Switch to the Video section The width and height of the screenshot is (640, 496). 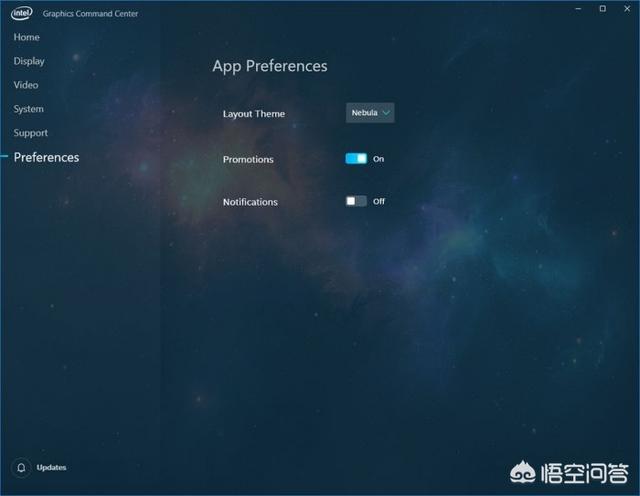click(x=26, y=85)
